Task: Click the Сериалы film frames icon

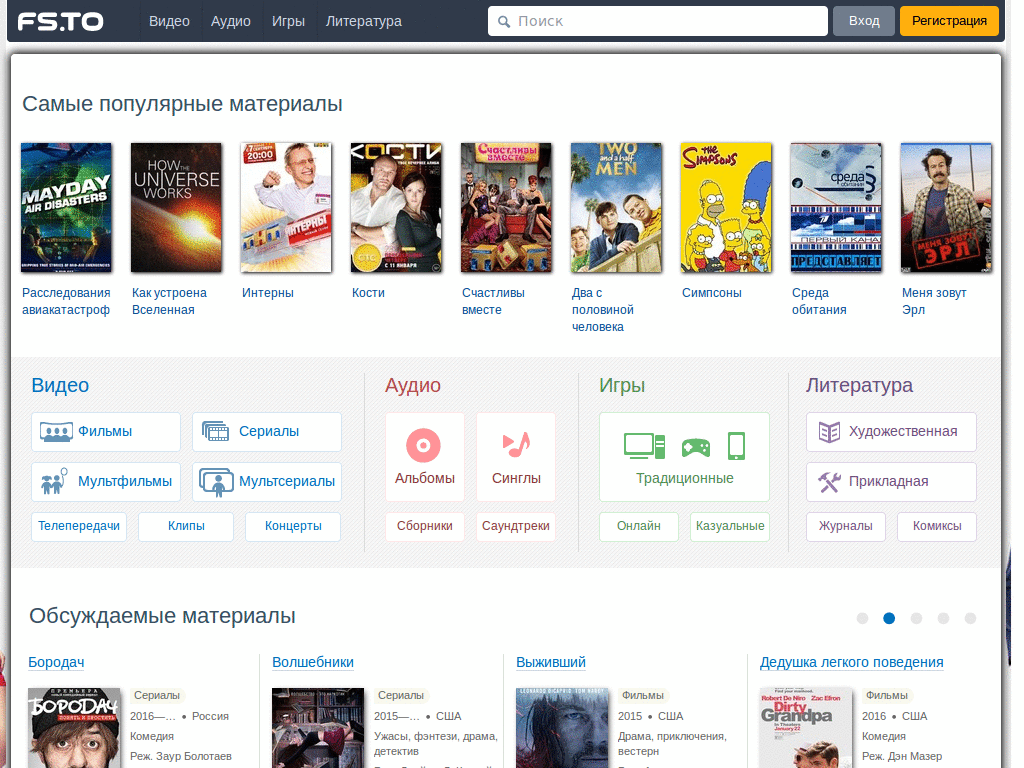Action: [216, 432]
